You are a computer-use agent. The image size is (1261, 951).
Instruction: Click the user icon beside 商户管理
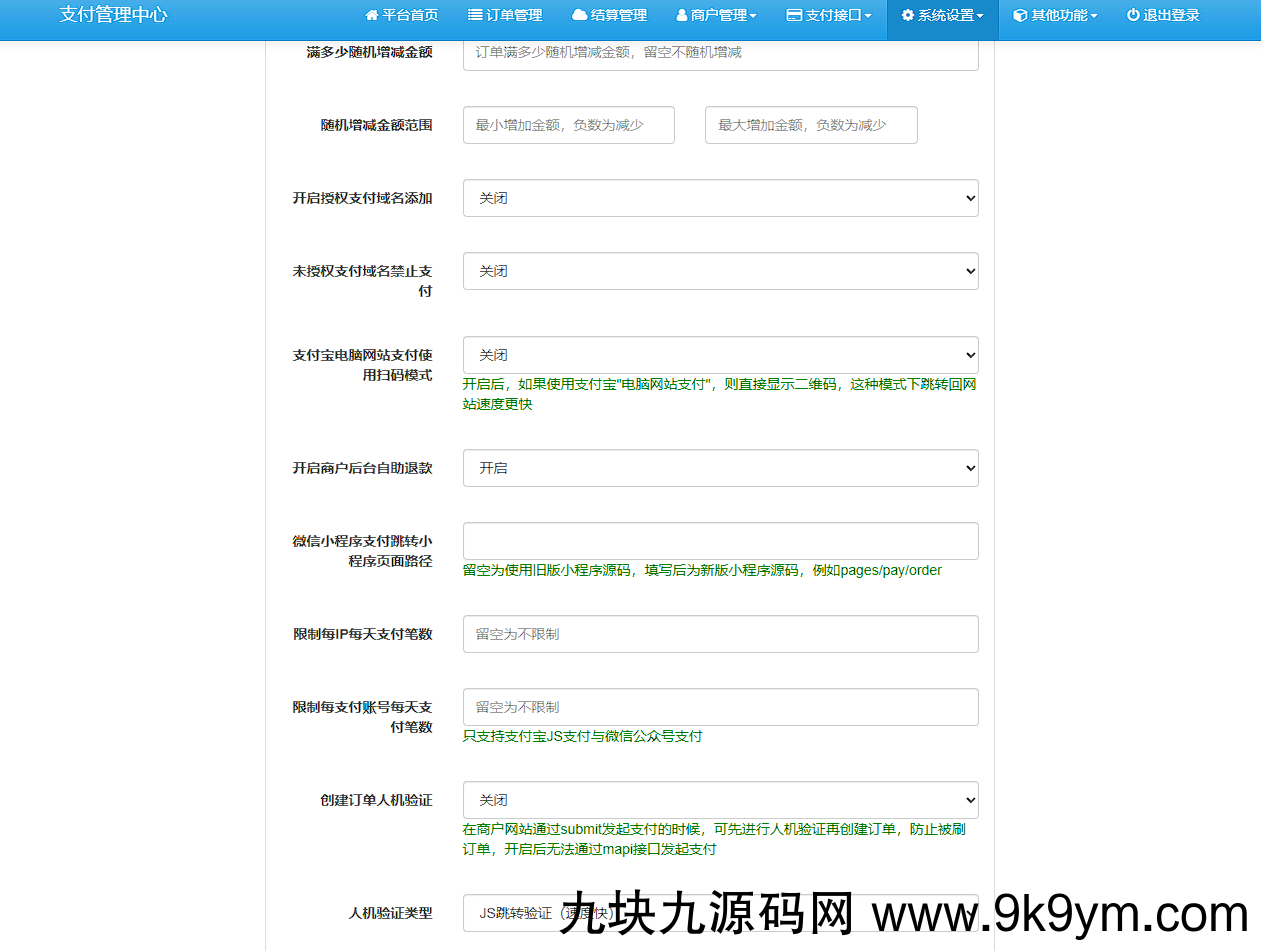[x=682, y=16]
